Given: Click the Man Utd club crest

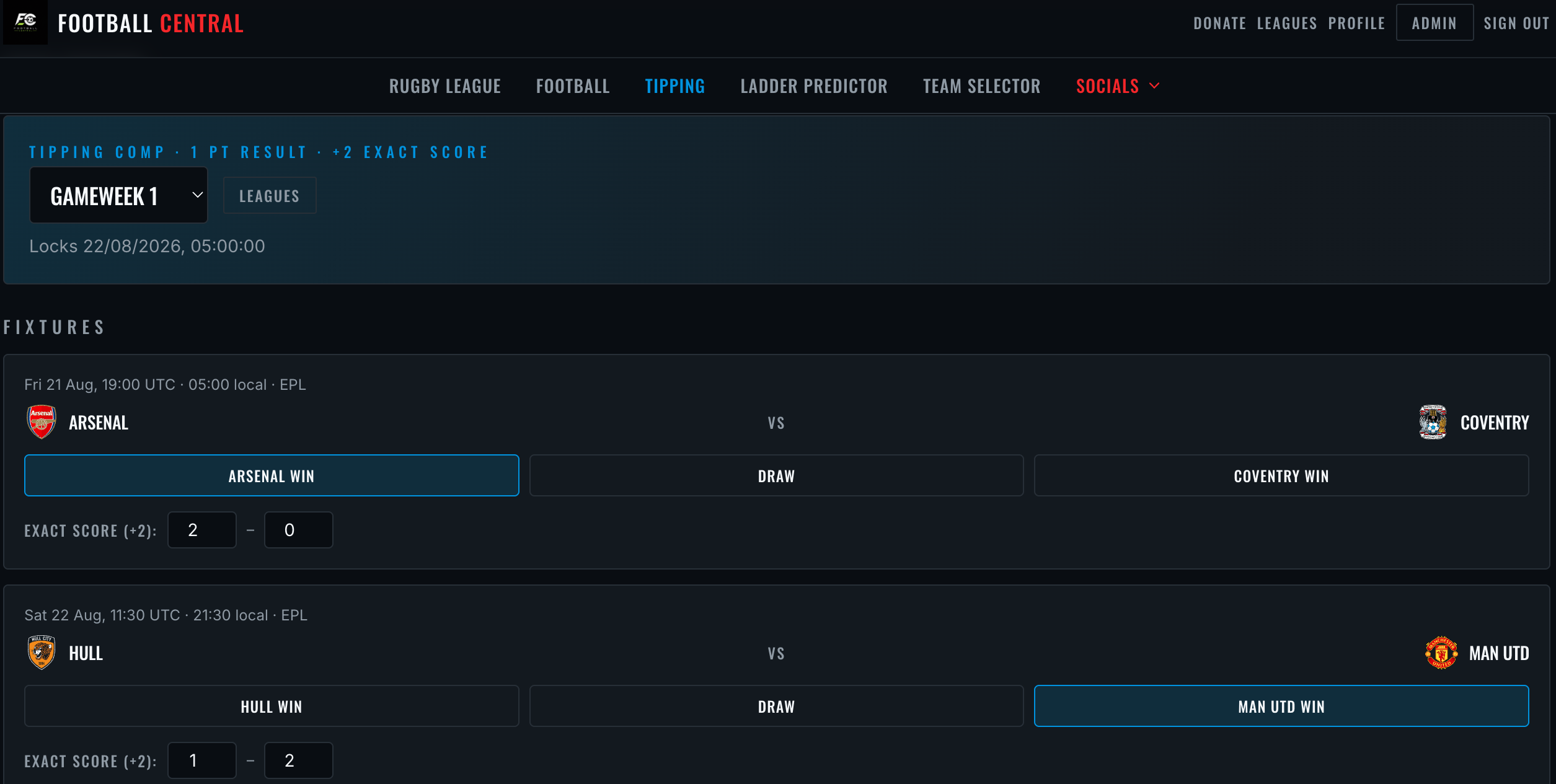Looking at the screenshot, I should (x=1441, y=653).
